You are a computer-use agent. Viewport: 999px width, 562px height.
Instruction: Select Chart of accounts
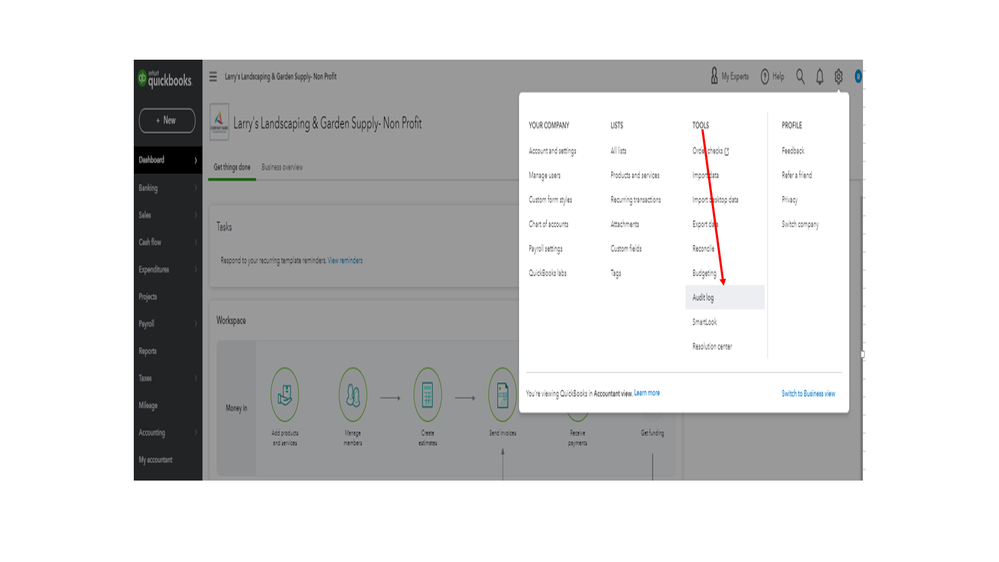point(549,224)
